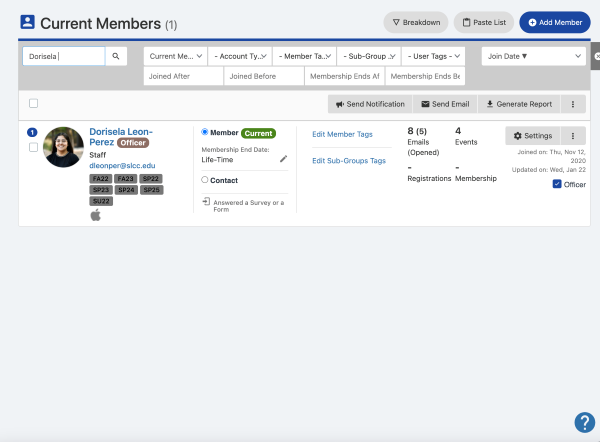Click Generate Report

coord(519,104)
